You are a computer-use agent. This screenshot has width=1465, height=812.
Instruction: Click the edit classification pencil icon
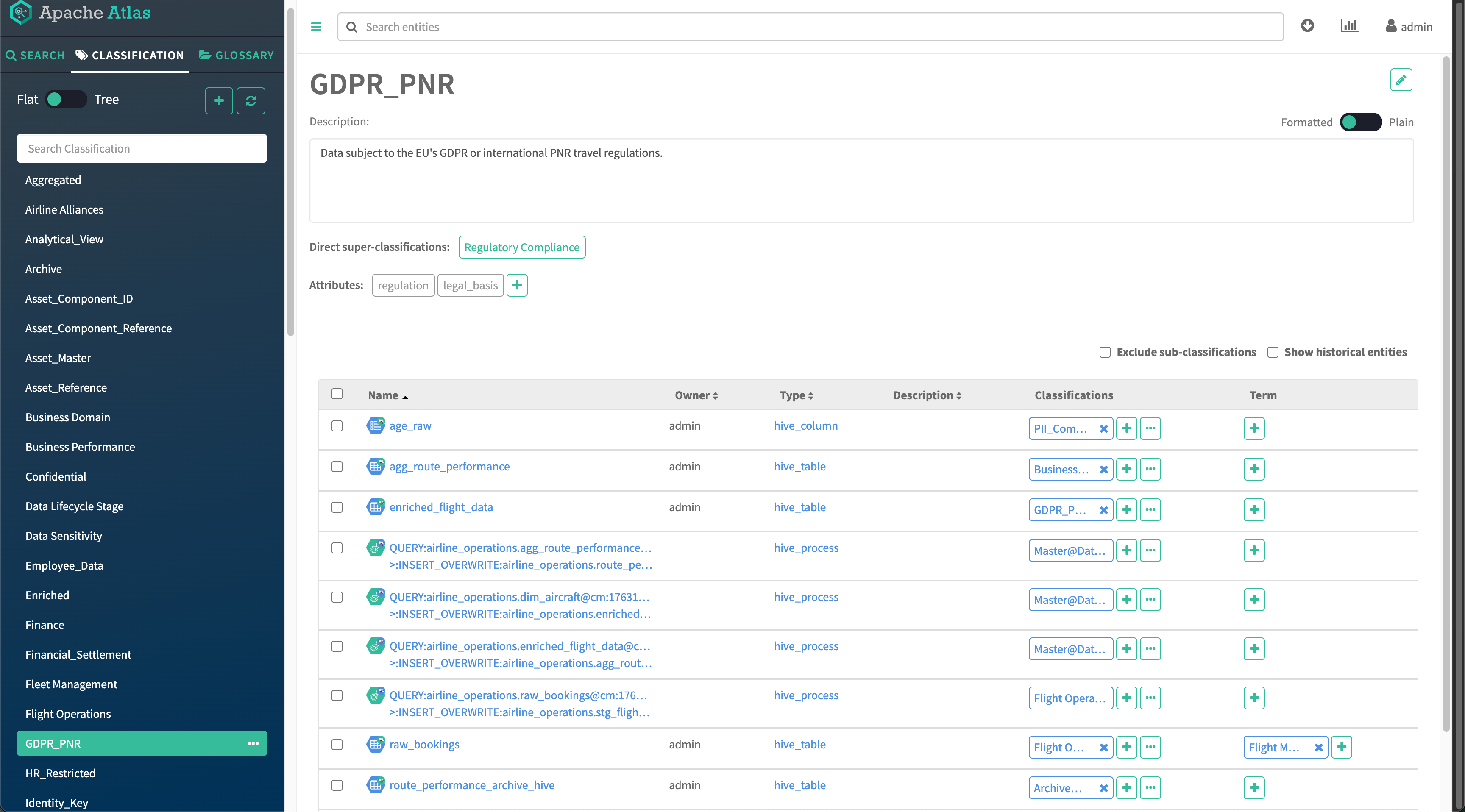tap(1400, 80)
